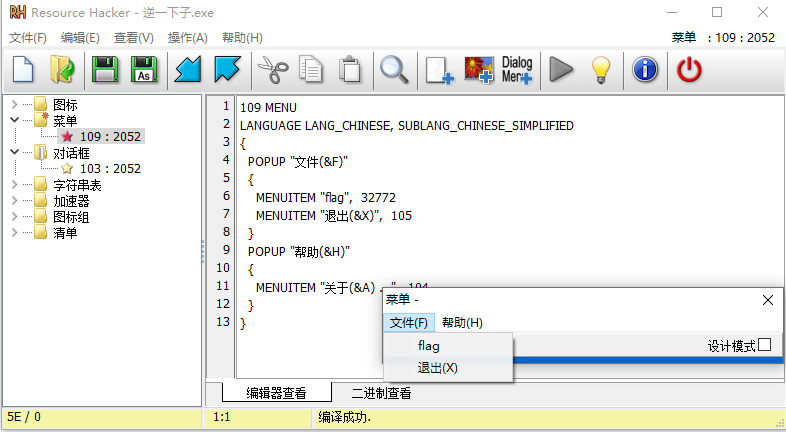Open the 文件(F) menu in menu bar
Viewport: 786px width, 432px height.
click(28, 38)
